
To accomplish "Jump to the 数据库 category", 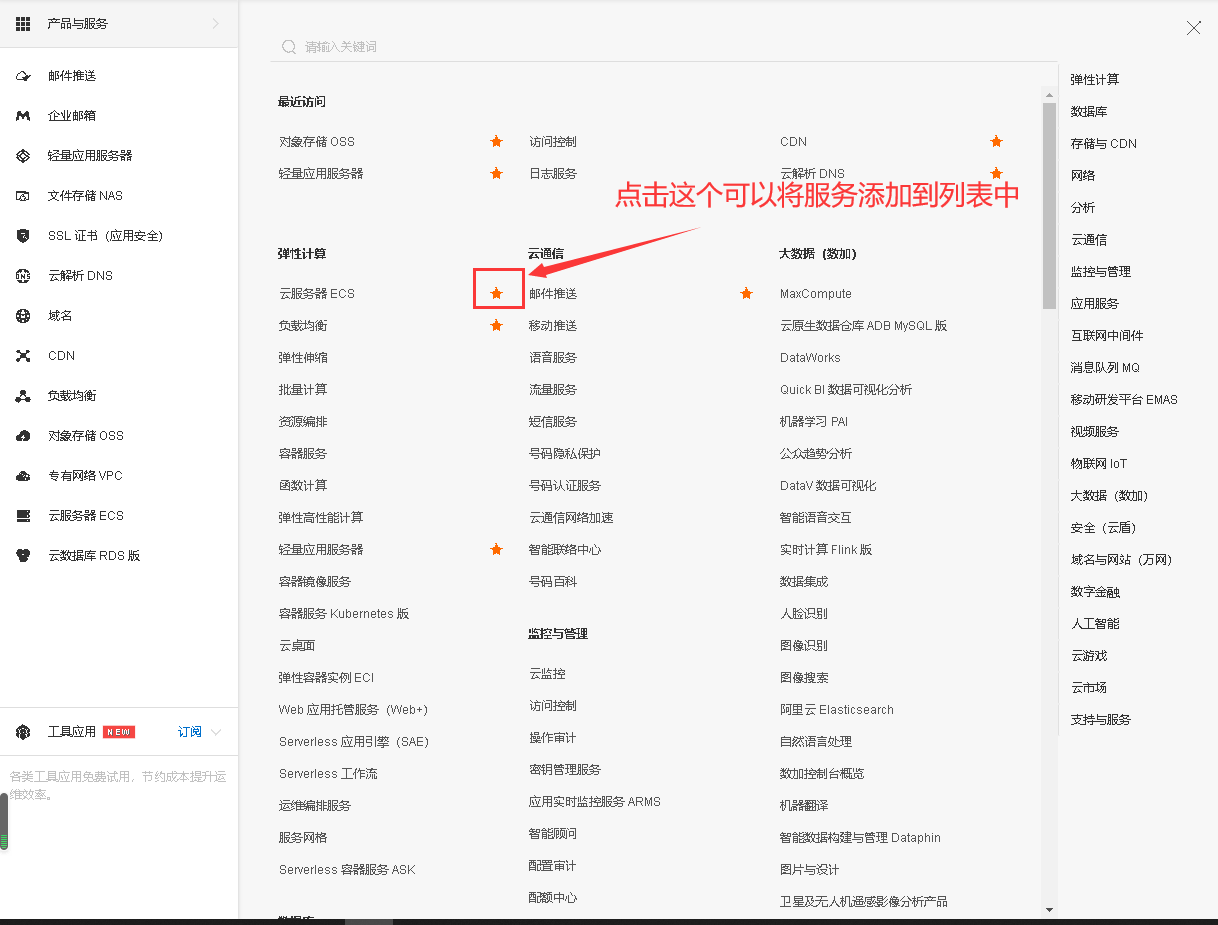I will click(x=1089, y=112).
